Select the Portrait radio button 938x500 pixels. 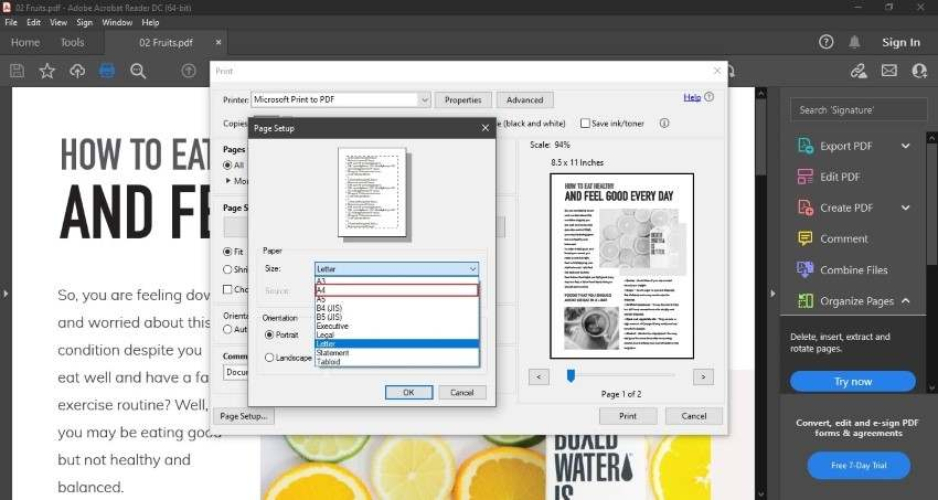point(269,335)
